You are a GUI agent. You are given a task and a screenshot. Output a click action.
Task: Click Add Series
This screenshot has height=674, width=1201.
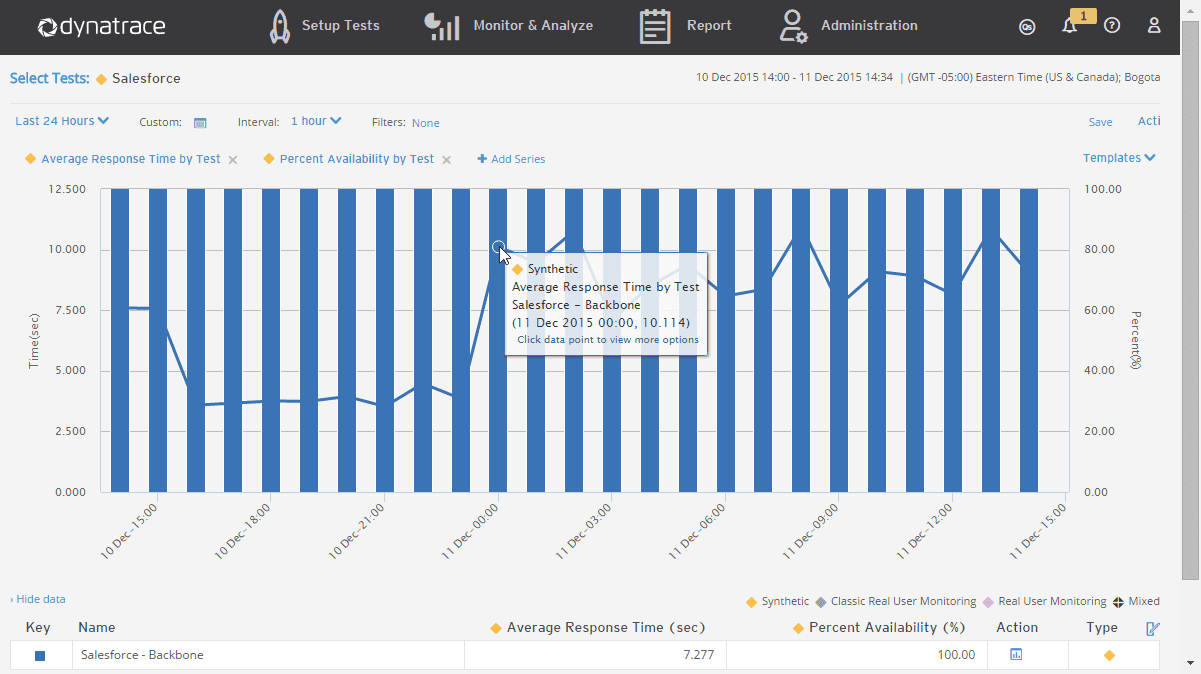[x=511, y=159]
